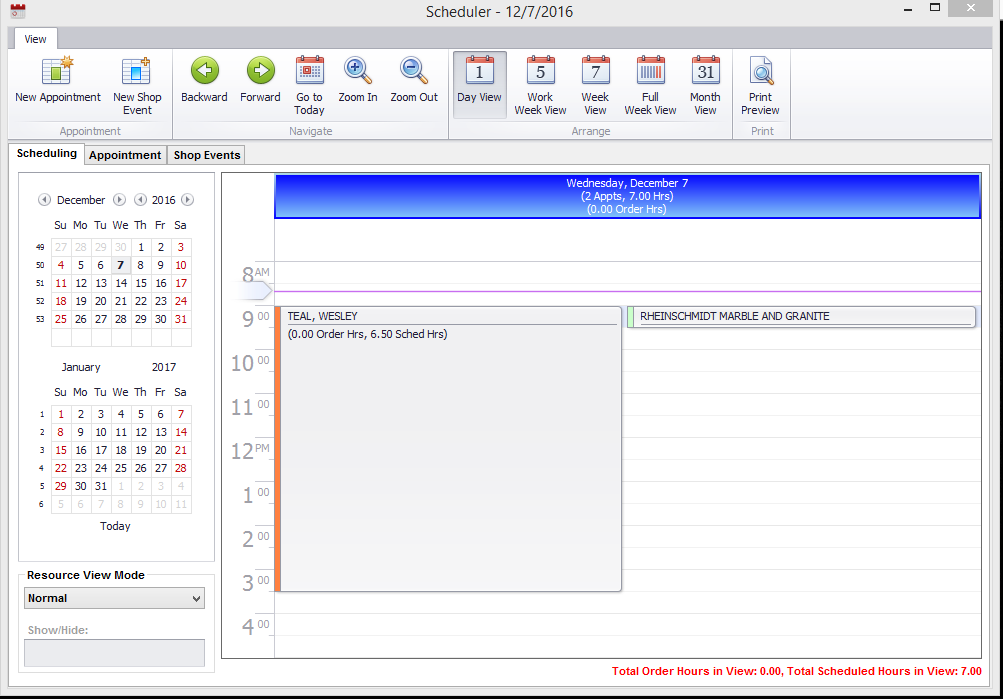Select December 1 in the calendar

[141, 247]
